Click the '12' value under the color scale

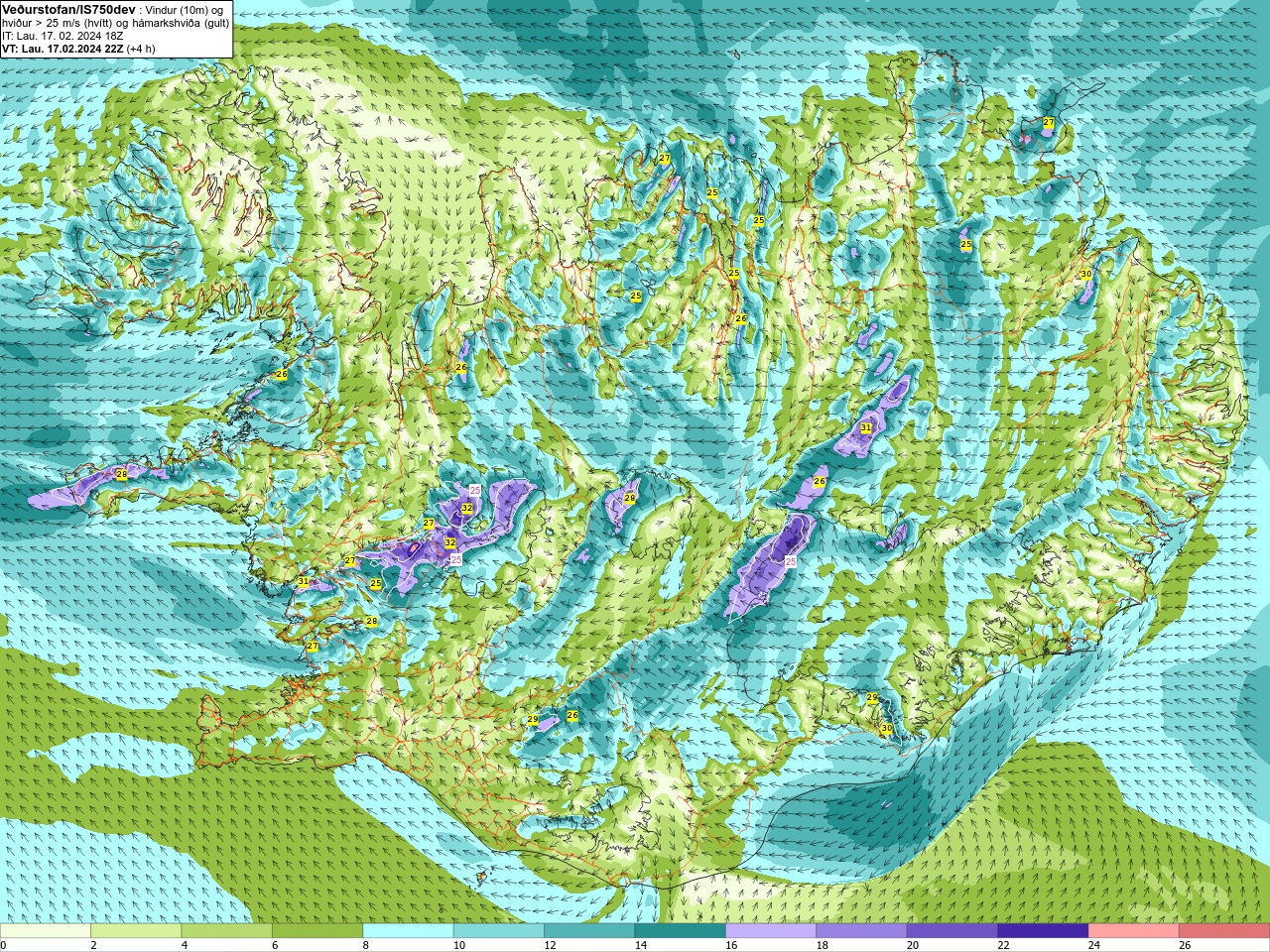[550, 945]
